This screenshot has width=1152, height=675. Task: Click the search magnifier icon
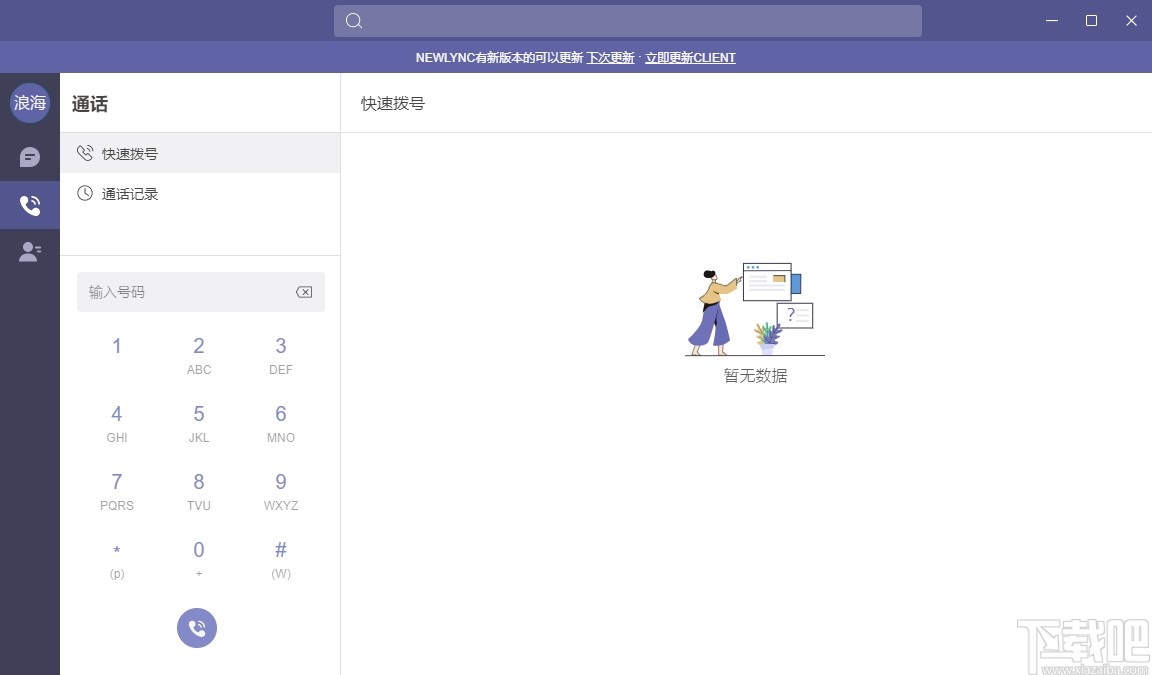353,20
